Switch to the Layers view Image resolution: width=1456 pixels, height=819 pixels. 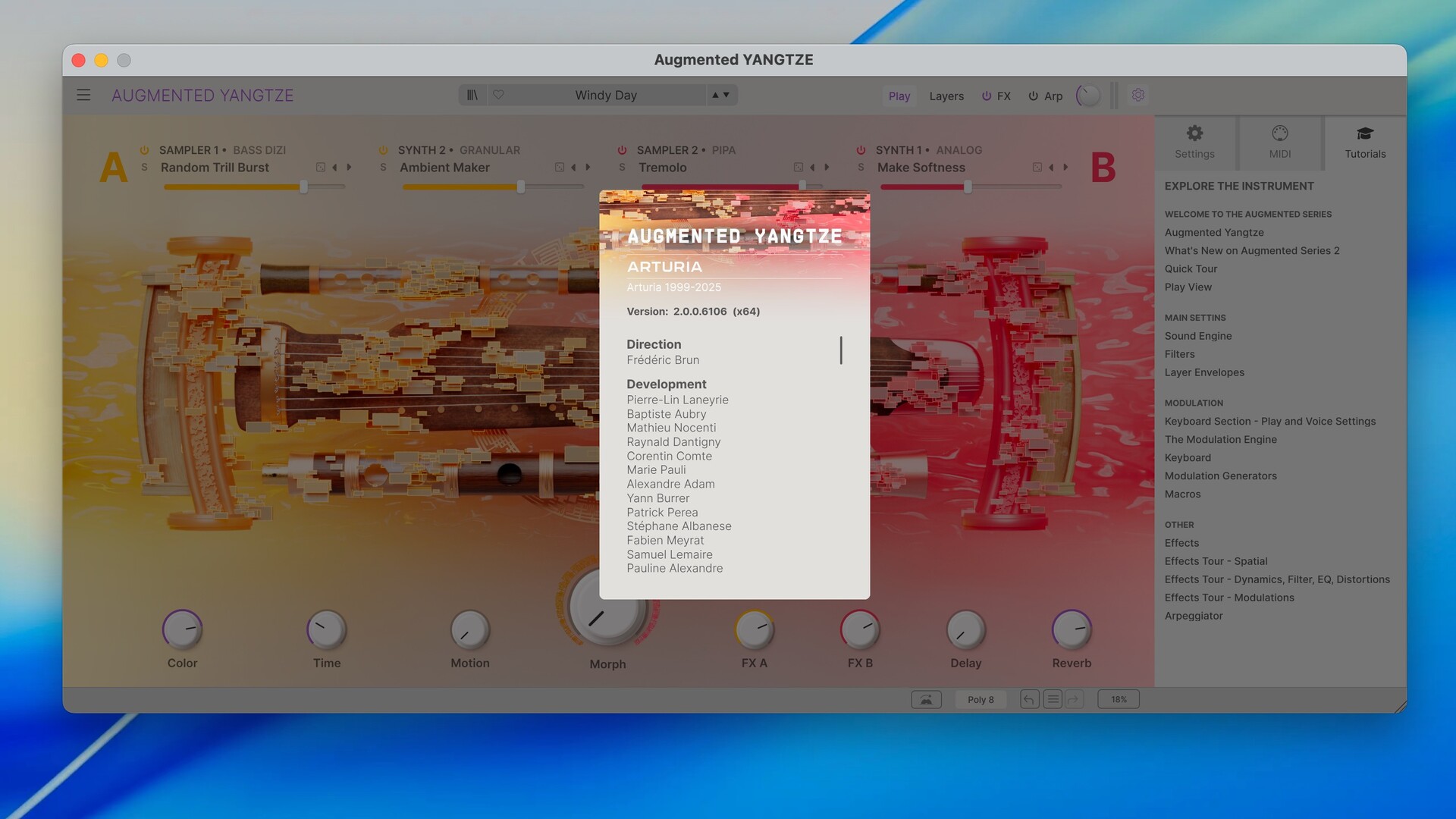tap(946, 96)
